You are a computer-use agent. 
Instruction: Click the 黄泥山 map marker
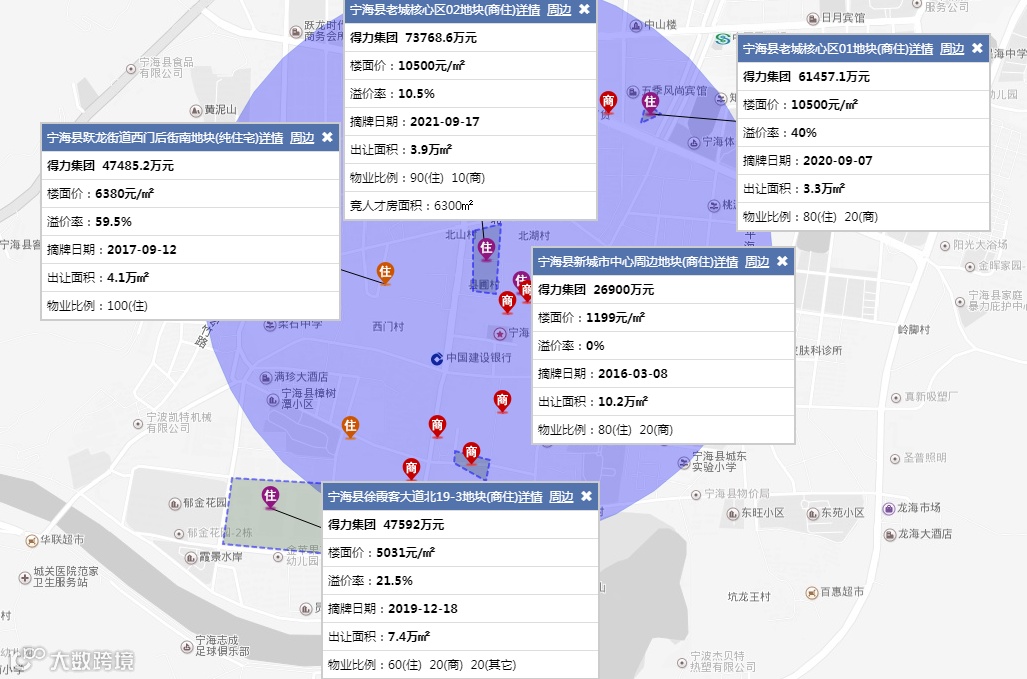tap(196, 110)
